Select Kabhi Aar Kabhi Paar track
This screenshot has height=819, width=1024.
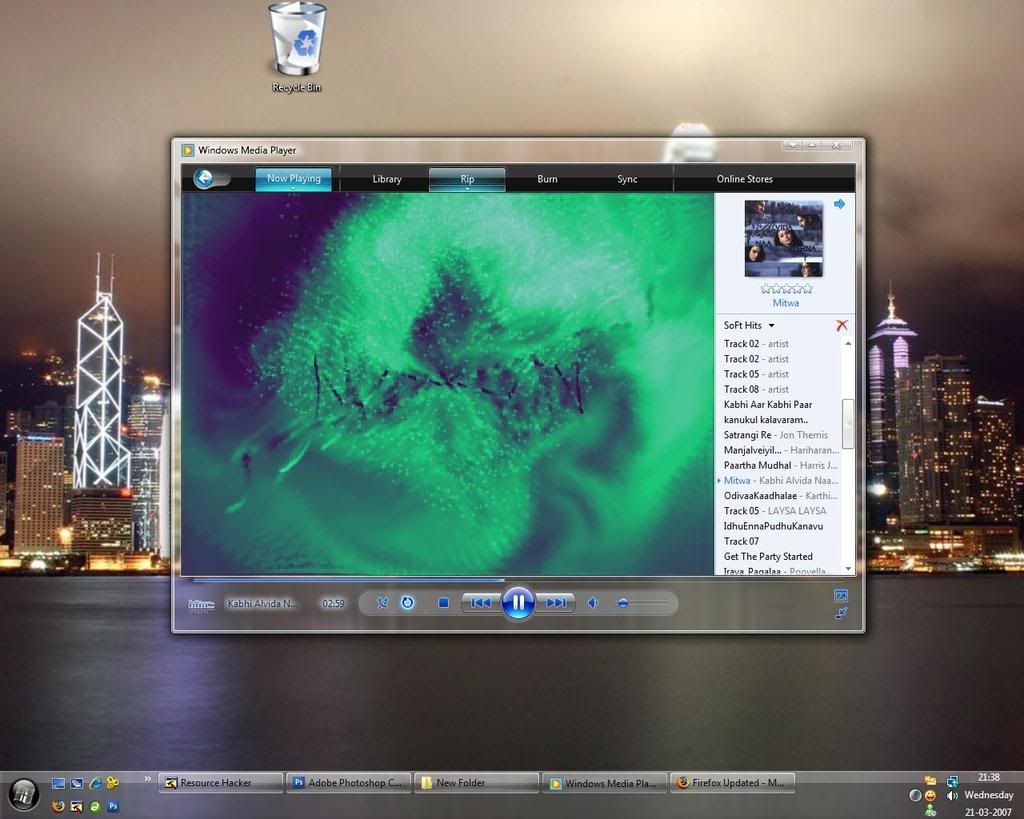point(768,404)
